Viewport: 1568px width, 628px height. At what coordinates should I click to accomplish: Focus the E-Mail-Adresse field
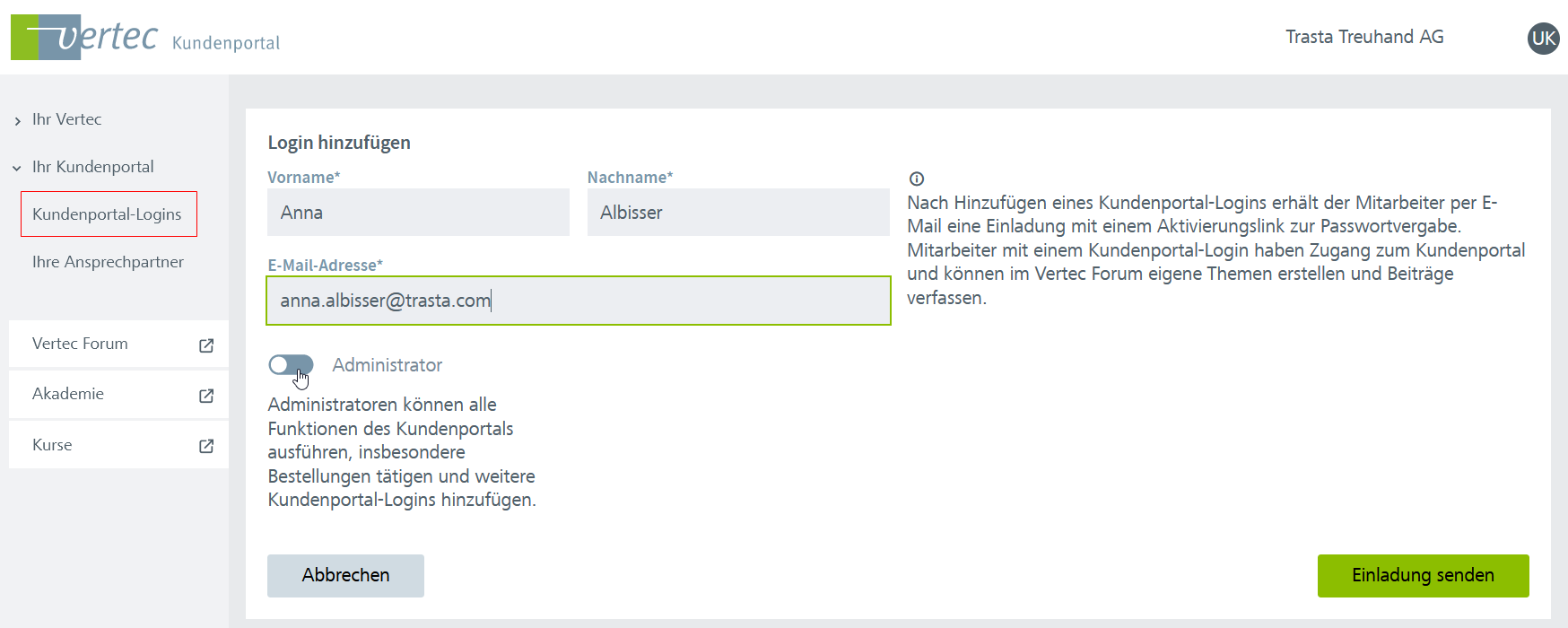(578, 301)
